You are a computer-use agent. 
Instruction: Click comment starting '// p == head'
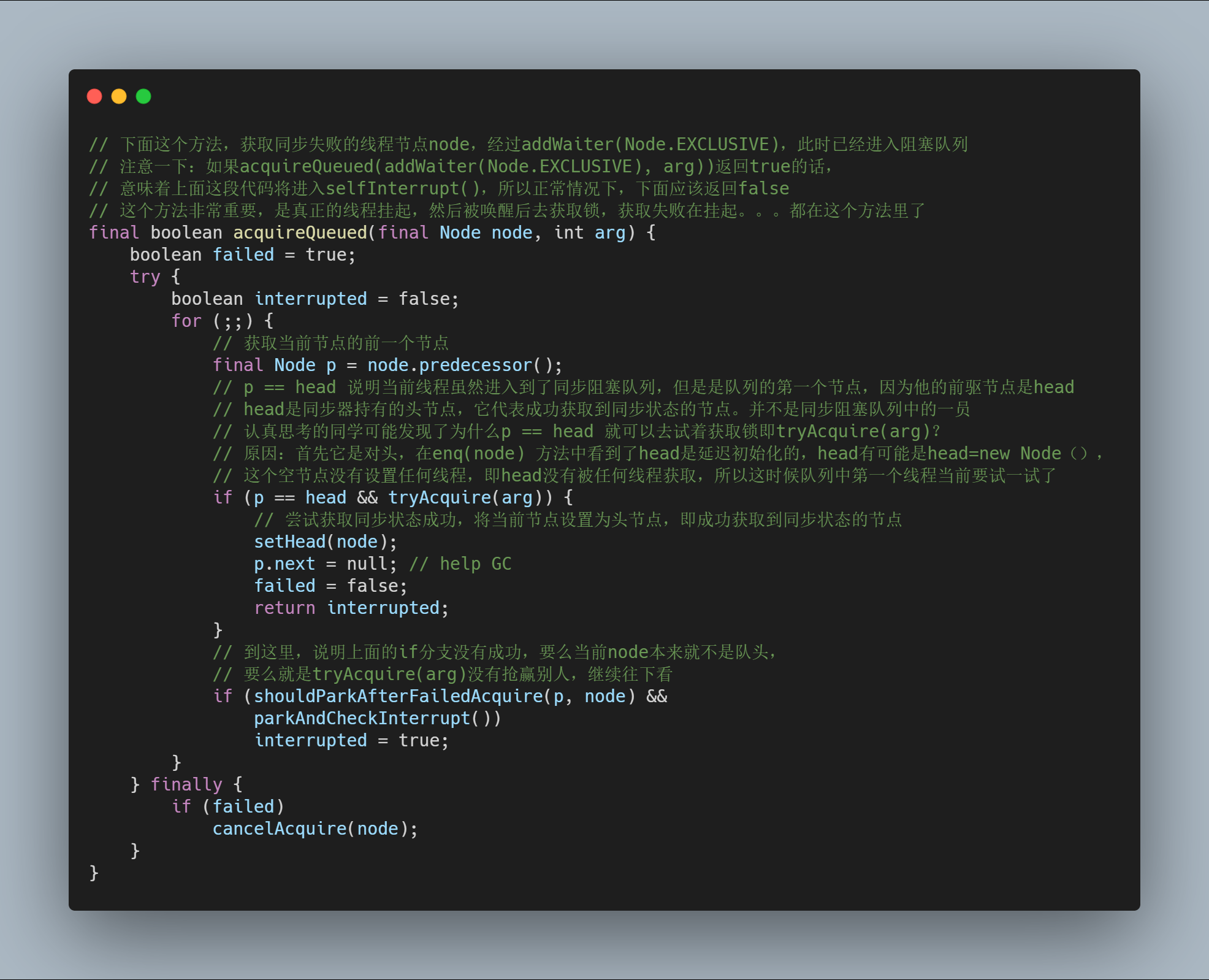pyautogui.click(x=644, y=387)
